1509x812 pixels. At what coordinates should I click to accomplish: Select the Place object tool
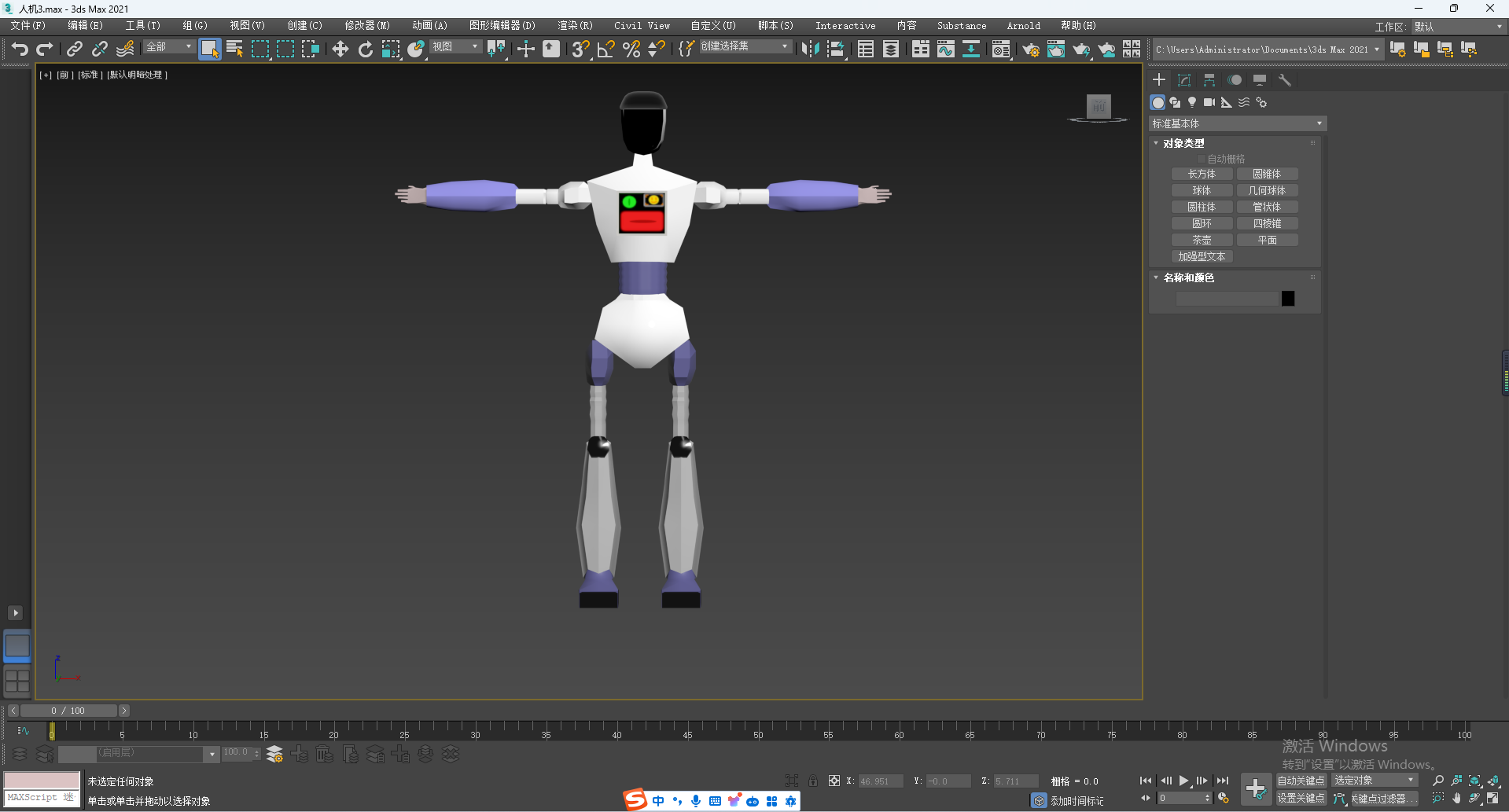point(416,50)
